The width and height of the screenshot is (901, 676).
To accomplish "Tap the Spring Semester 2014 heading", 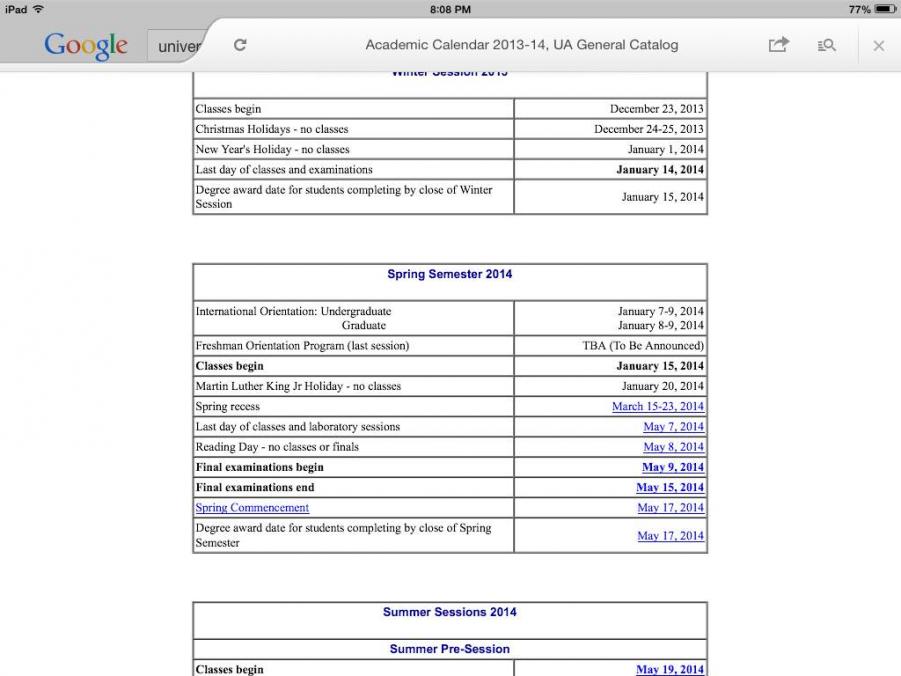I will tap(449, 274).
